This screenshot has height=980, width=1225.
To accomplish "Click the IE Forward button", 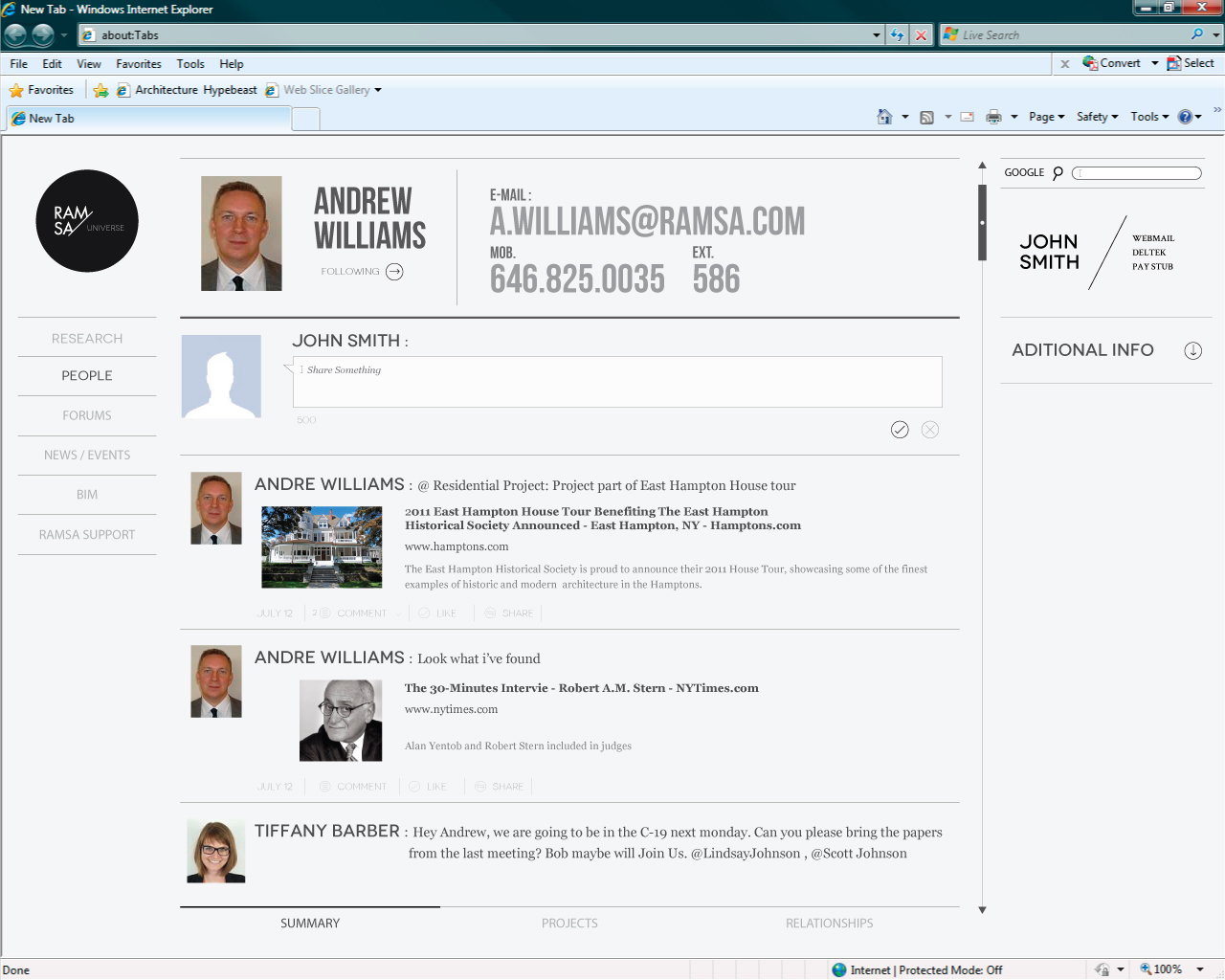I will click(42, 35).
